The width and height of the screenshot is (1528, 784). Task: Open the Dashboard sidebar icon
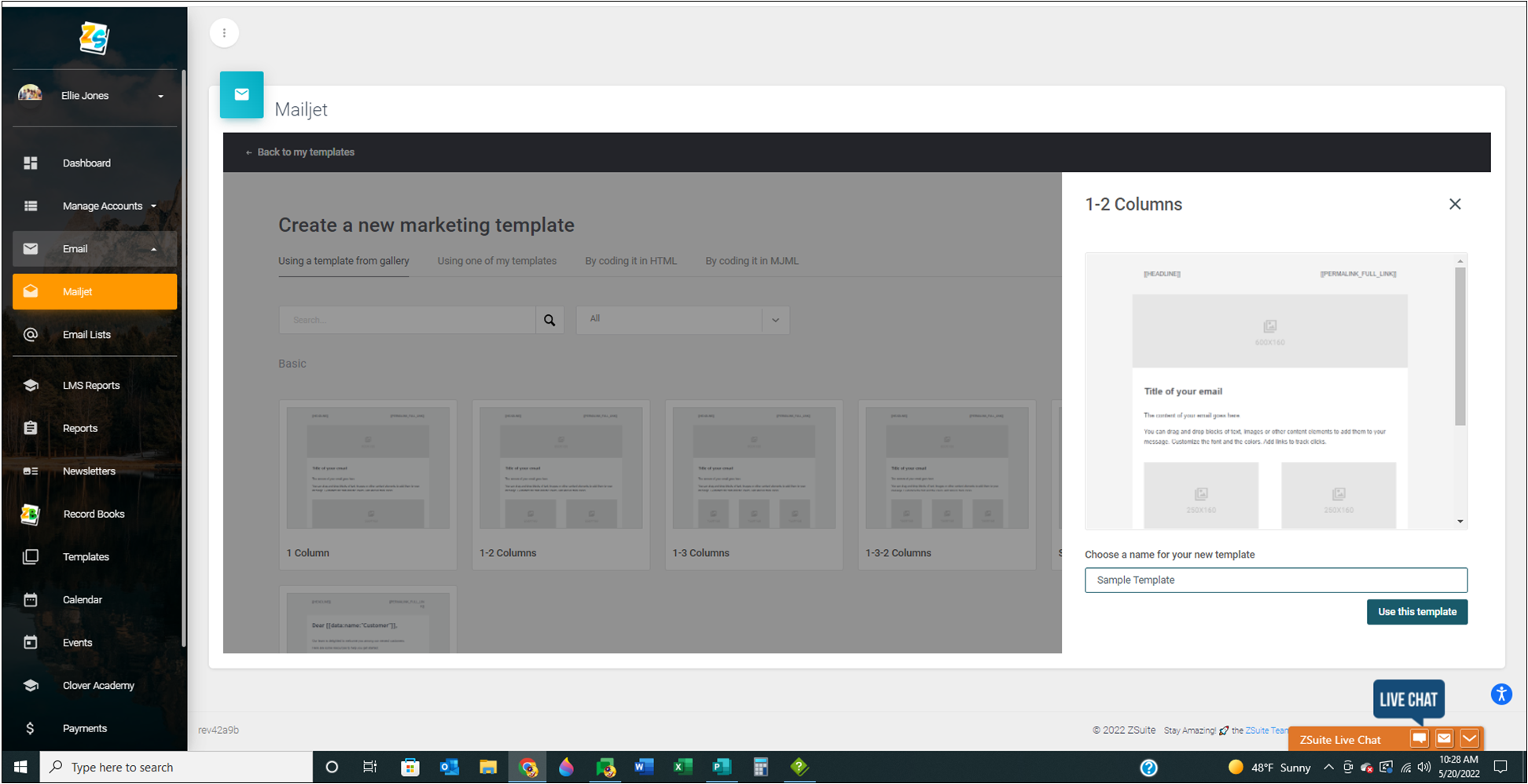(x=31, y=163)
